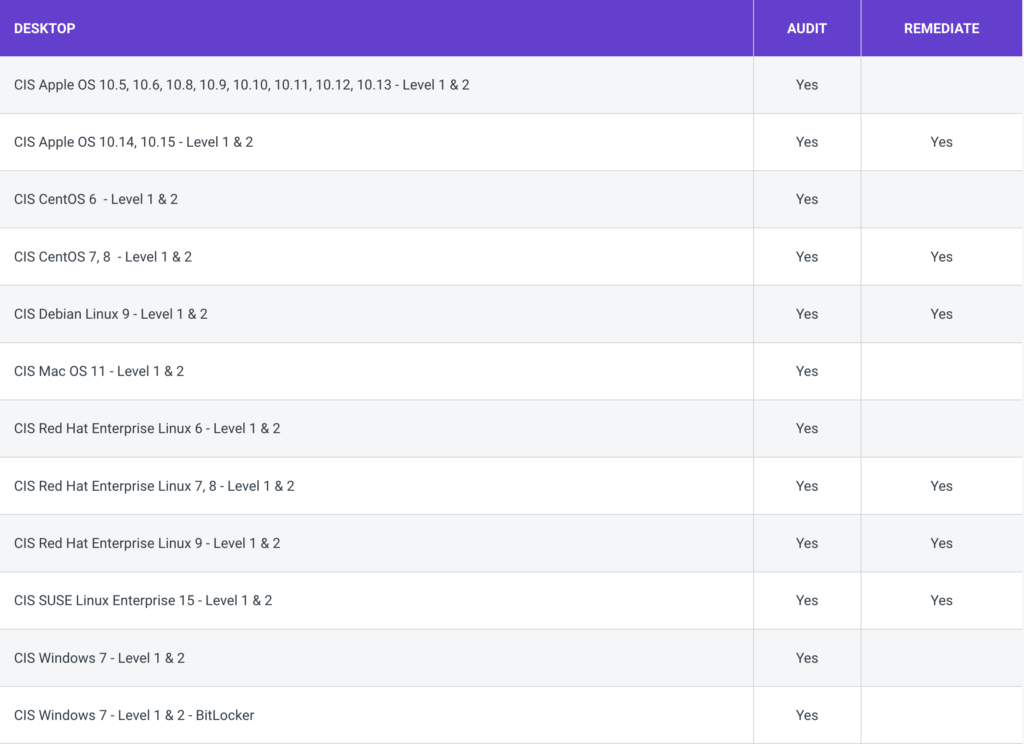
Task: Click Remediate Yes for CentOS 7, 8 row
Action: (x=941, y=257)
